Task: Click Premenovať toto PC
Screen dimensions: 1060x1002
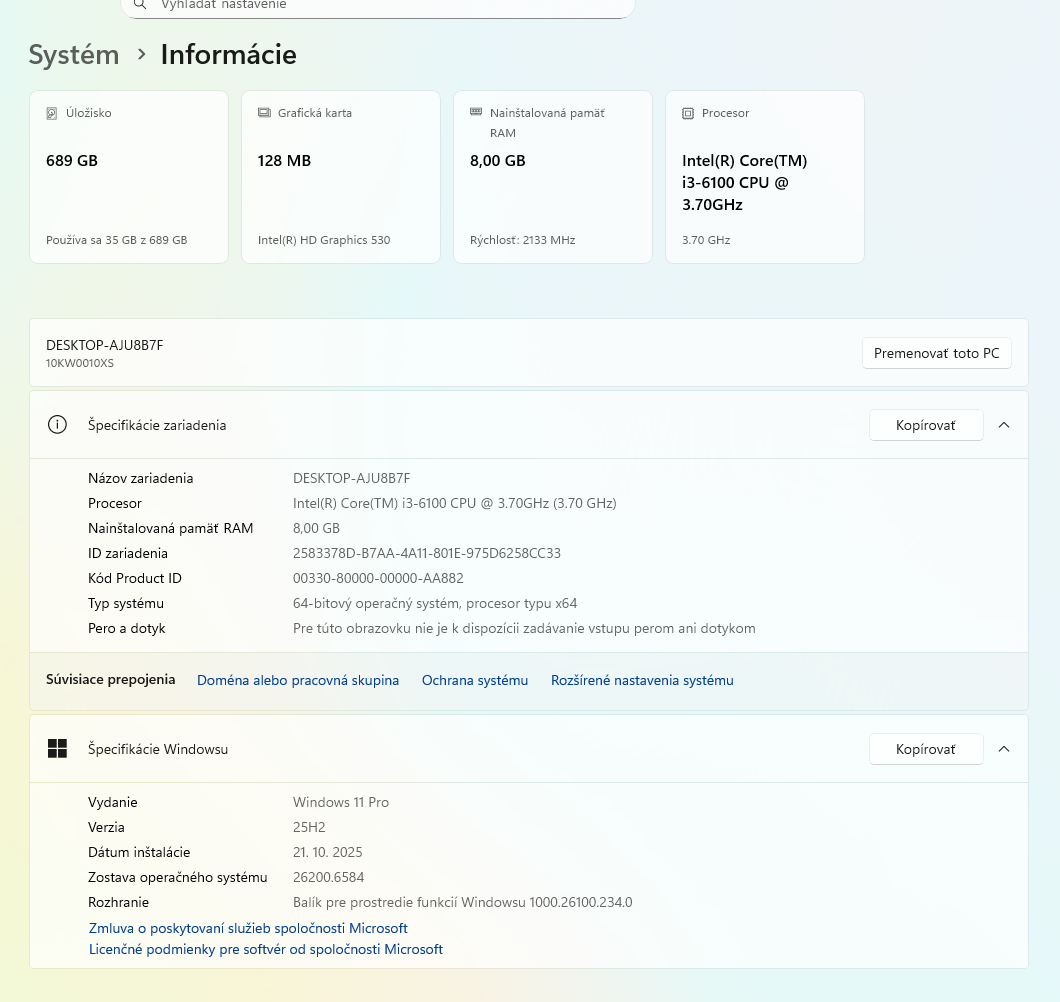Action: coord(936,353)
